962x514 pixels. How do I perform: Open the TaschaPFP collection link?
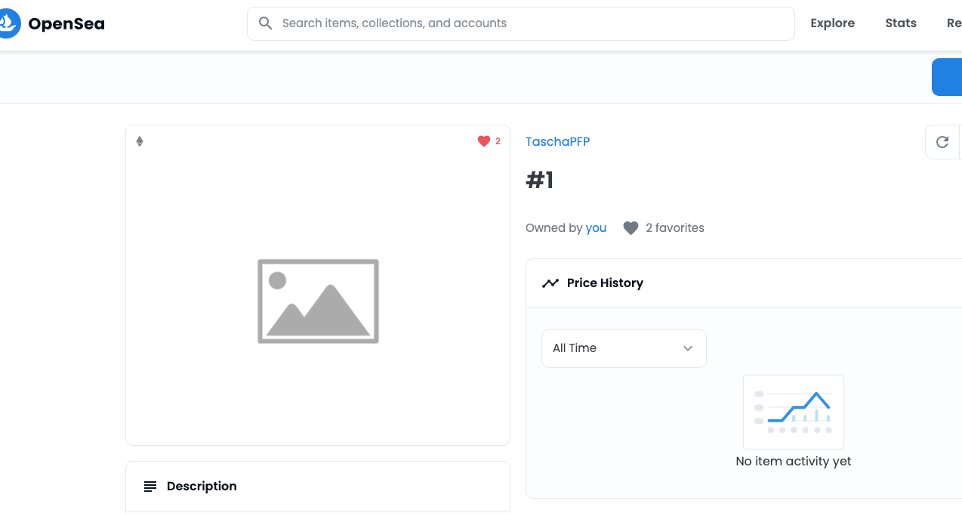557,142
